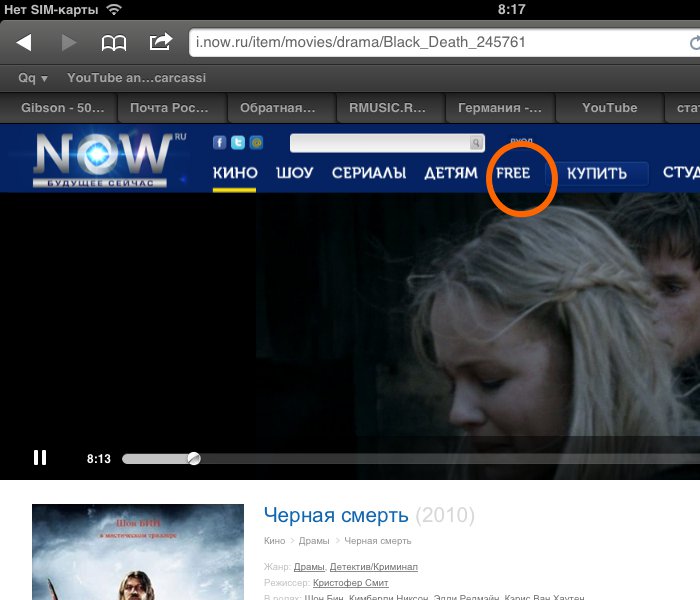The width and height of the screenshot is (700, 600).
Task: Go to Драмы breadcrumb link
Action: (314, 541)
